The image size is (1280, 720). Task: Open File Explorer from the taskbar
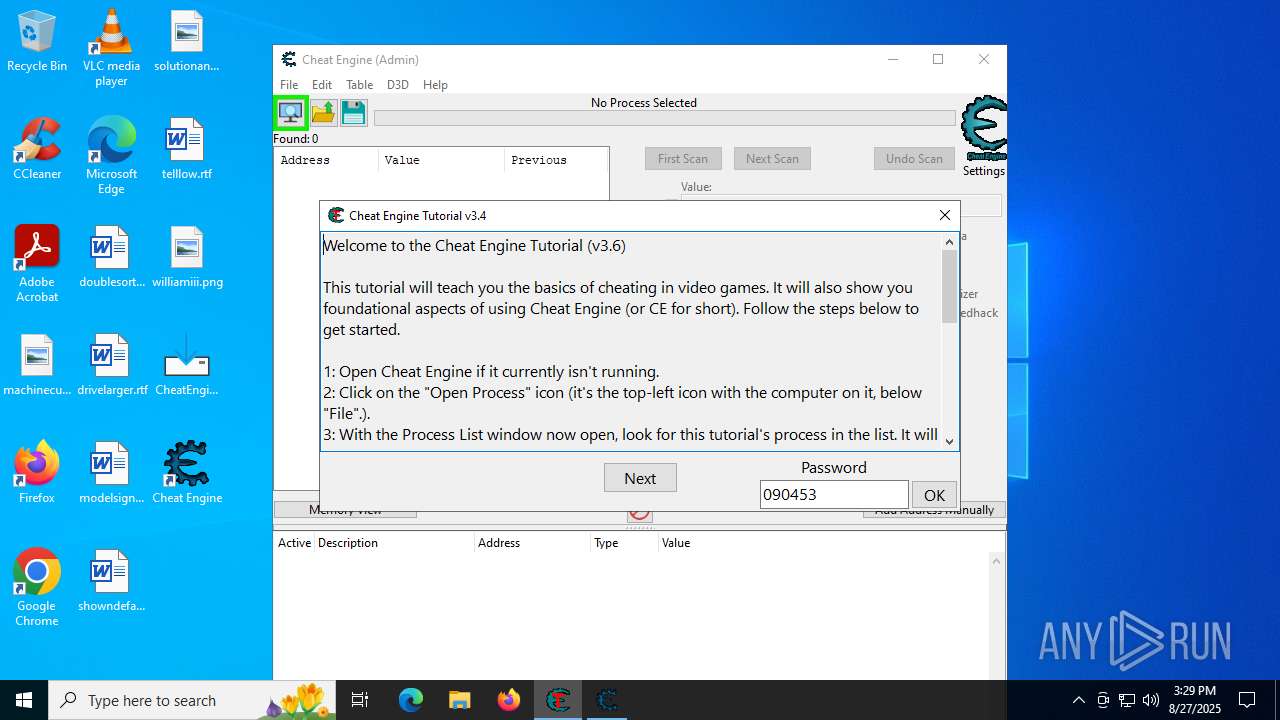(459, 700)
